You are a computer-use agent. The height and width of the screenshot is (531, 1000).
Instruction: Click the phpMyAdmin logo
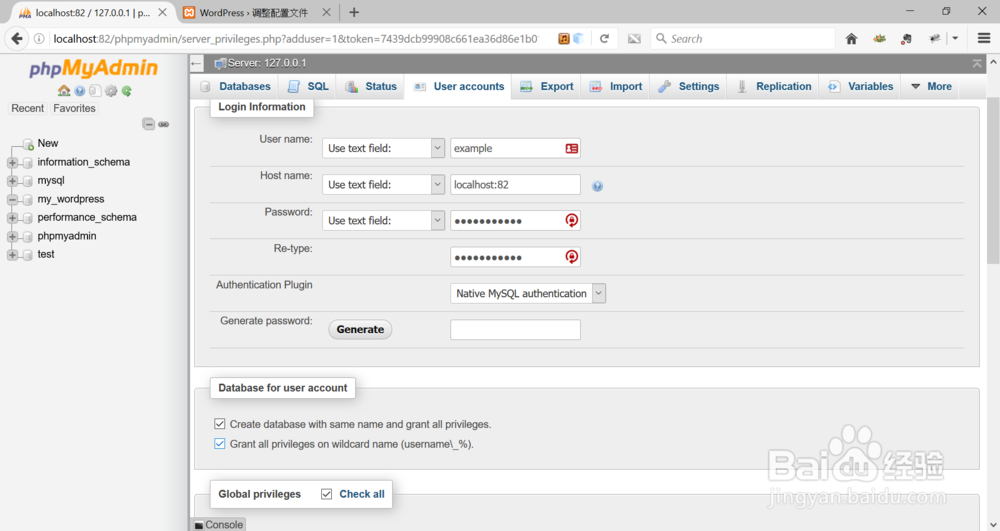point(93,68)
